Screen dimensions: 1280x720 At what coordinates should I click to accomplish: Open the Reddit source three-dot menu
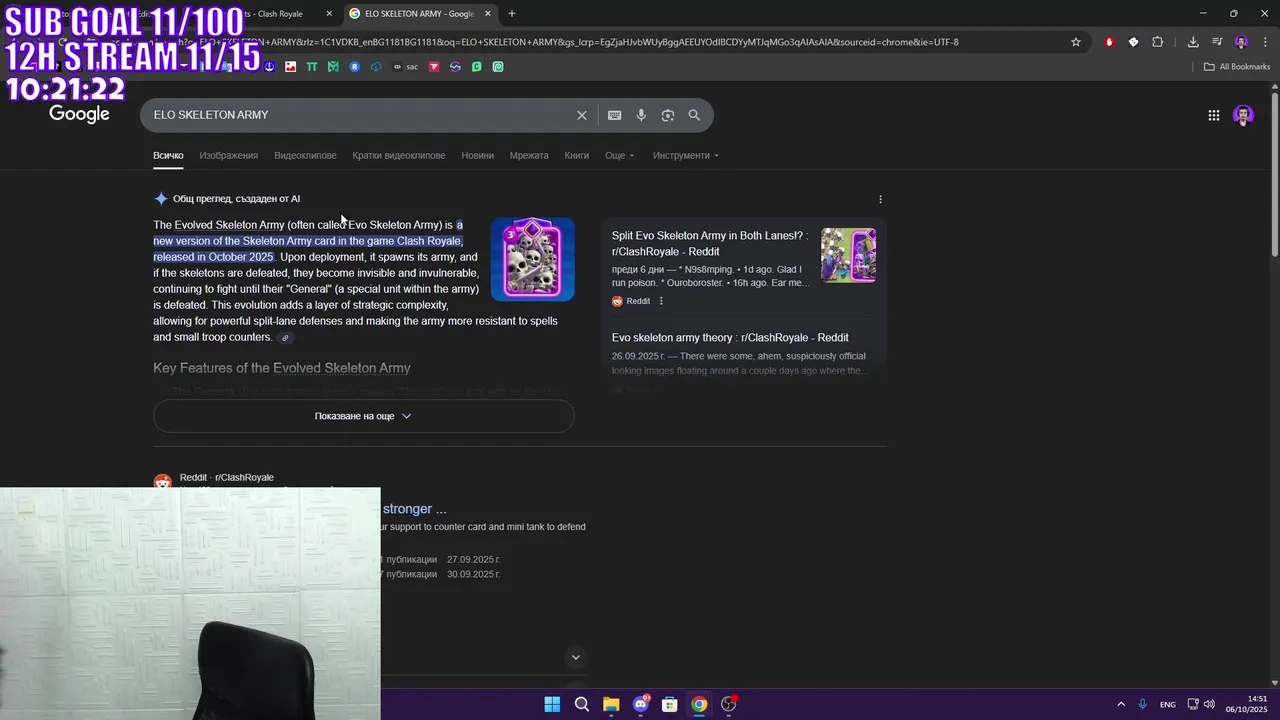[x=661, y=301]
